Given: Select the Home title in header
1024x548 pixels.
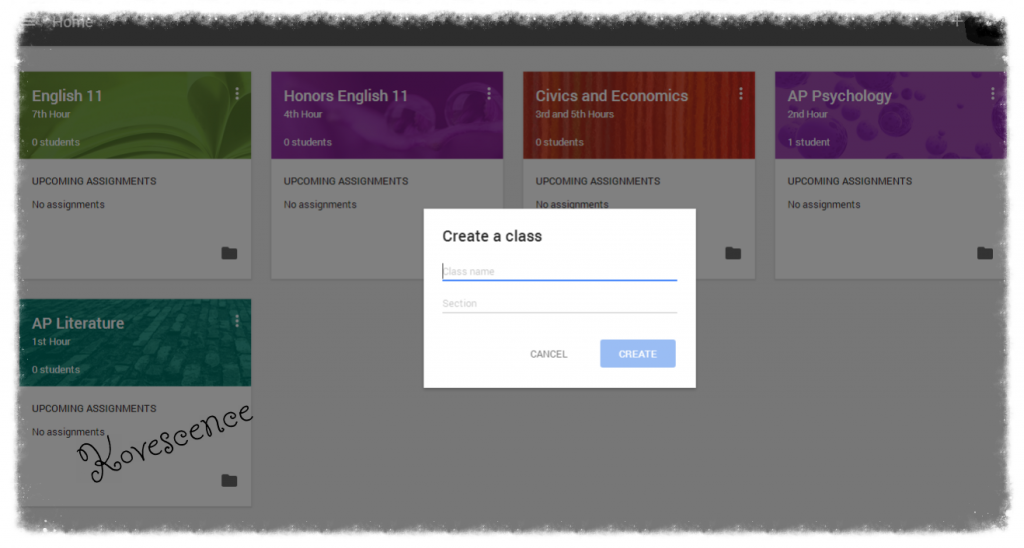Looking at the screenshot, I should [x=73, y=22].
